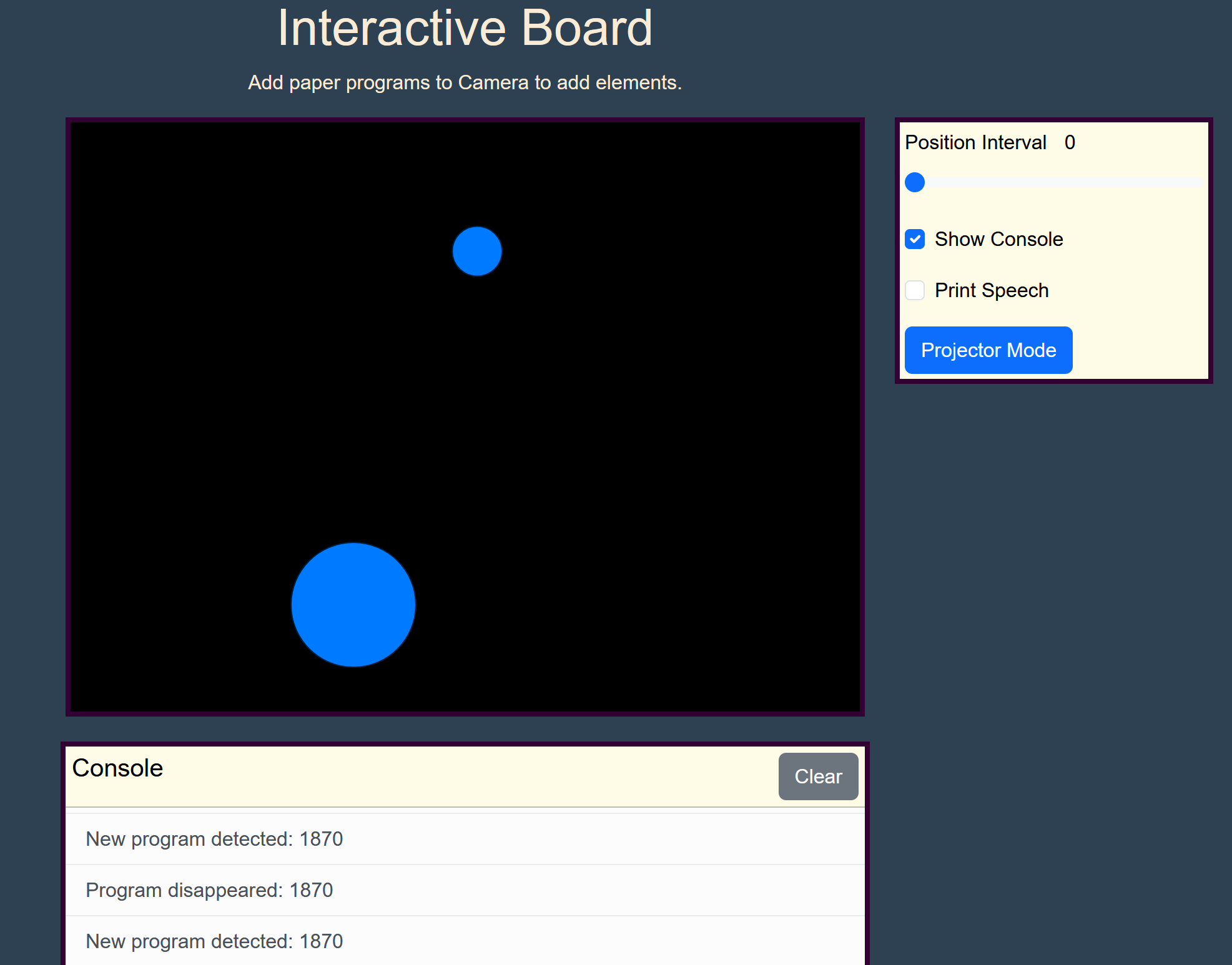Clear the console log
This screenshot has width=1232, height=965.
click(818, 776)
